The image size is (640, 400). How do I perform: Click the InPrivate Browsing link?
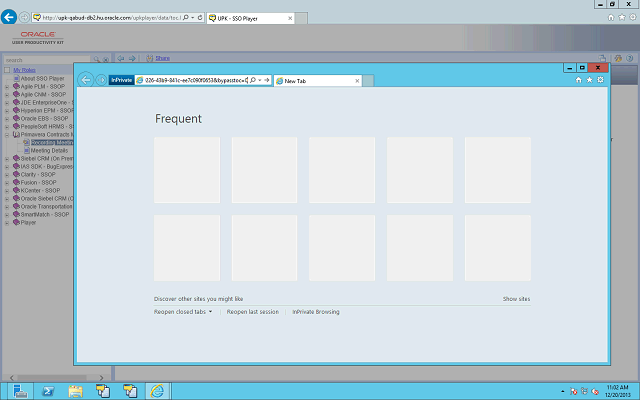pos(316,312)
